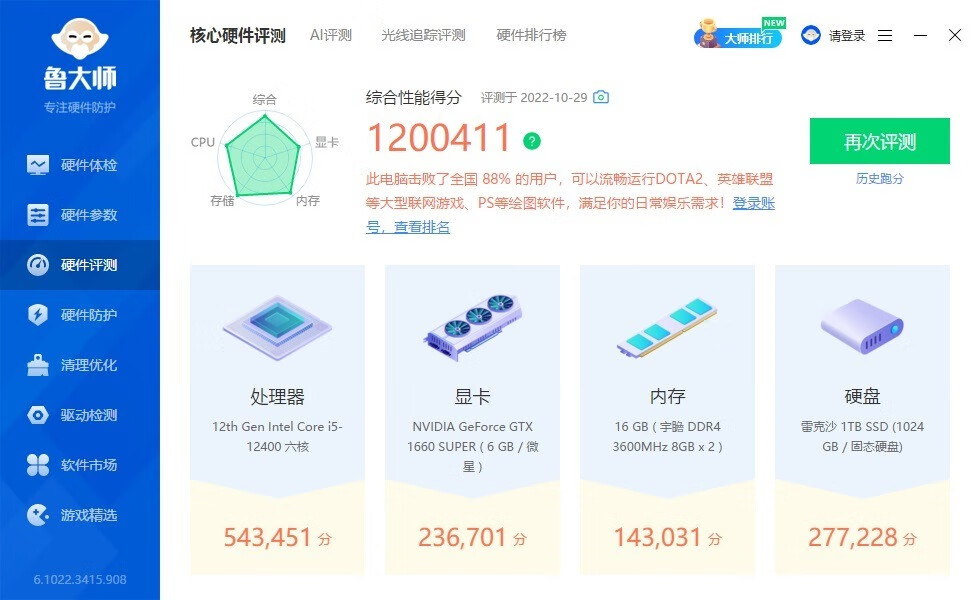980x600 pixels.
Task: Click the 评测于 2022-10-29 date text
Action: pos(534,98)
